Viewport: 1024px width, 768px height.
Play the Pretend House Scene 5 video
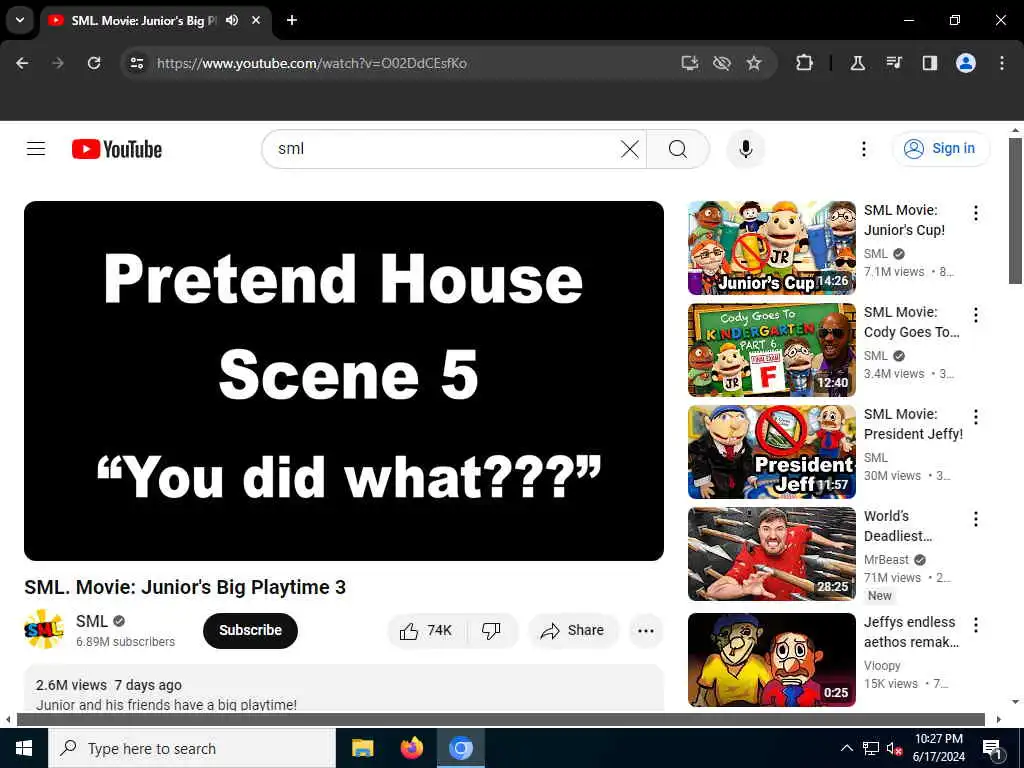click(344, 380)
